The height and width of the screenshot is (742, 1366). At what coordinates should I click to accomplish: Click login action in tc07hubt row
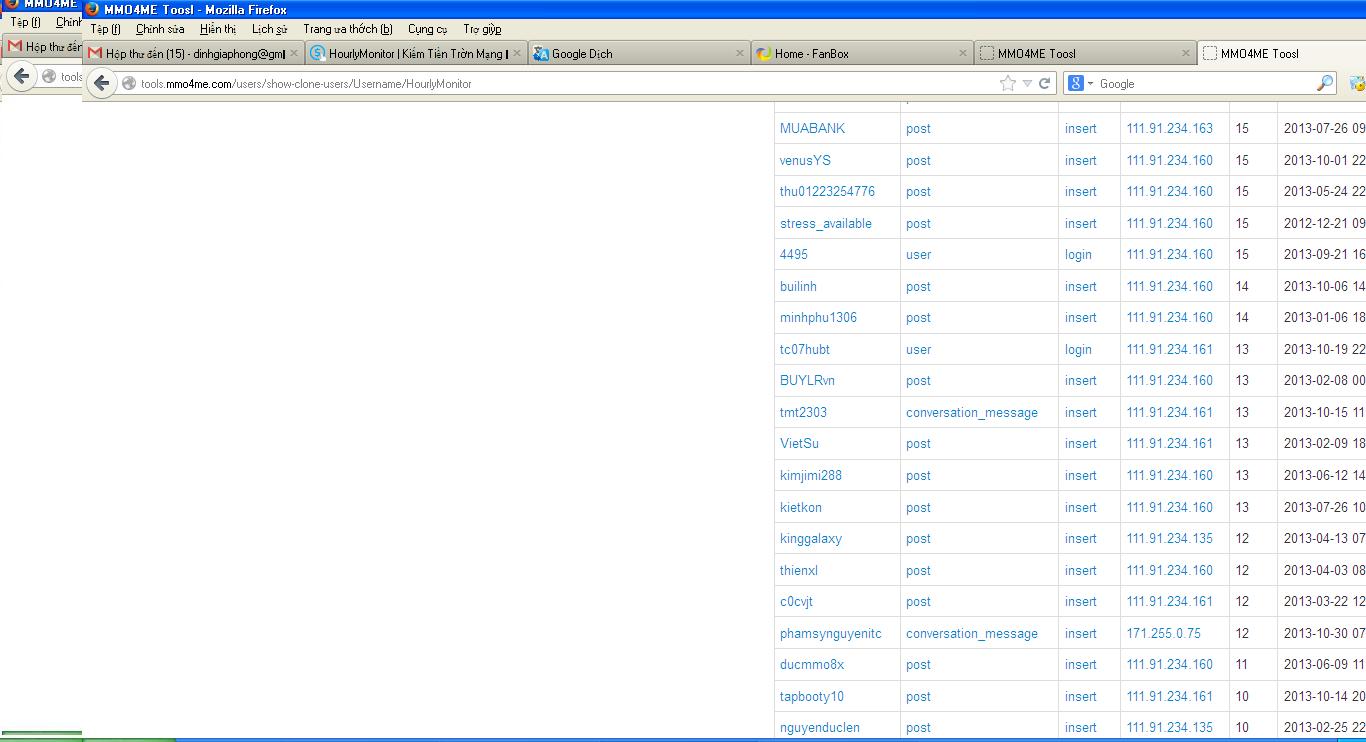point(1078,349)
